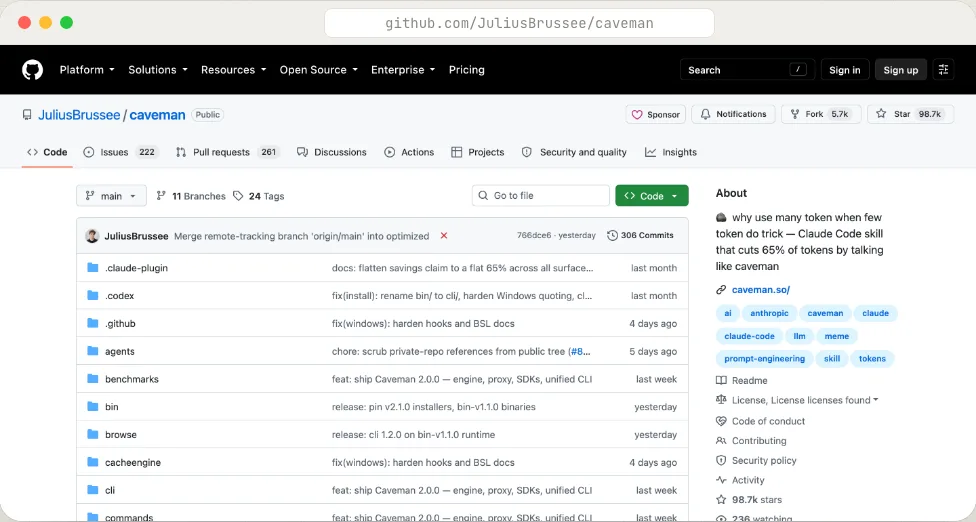Open the Pricing link
This screenshot has height=522, width=976.
coord(467,70)
